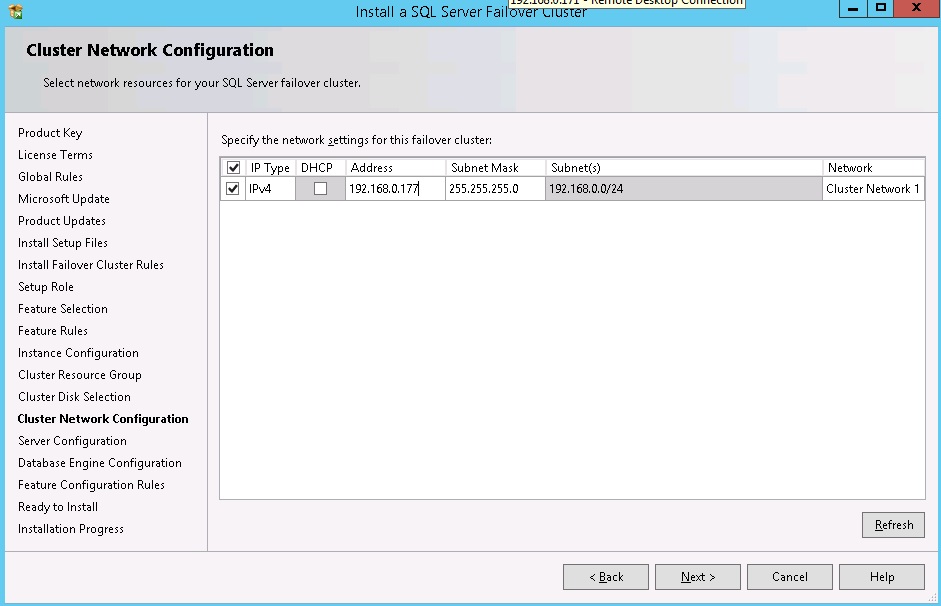Select the Subnet Mask cell 255.255.255.0
941x606 pixels.
pos(495,188)
